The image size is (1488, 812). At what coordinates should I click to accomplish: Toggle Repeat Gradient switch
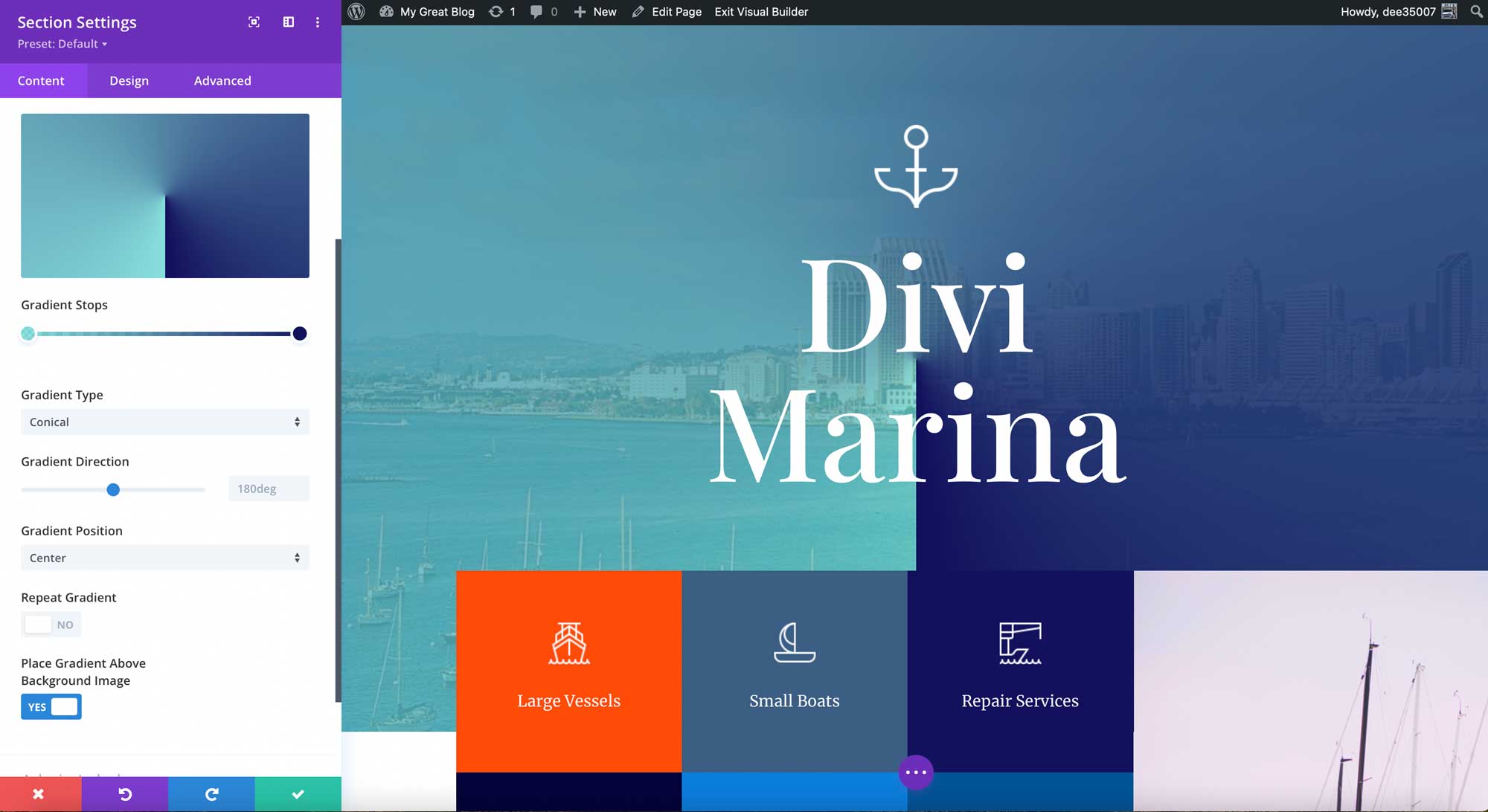click(x=51, y=625)
